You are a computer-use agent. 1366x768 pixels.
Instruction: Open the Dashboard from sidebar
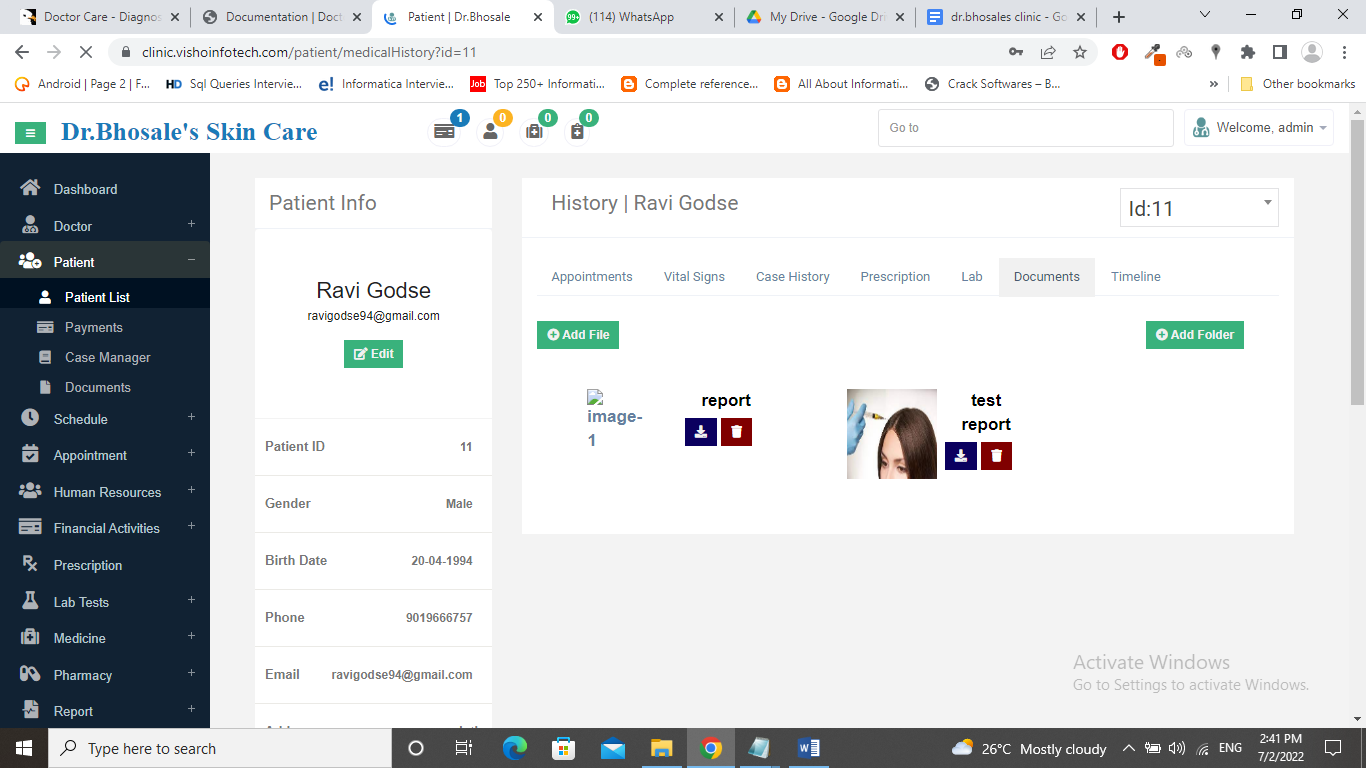coord(85,189)
